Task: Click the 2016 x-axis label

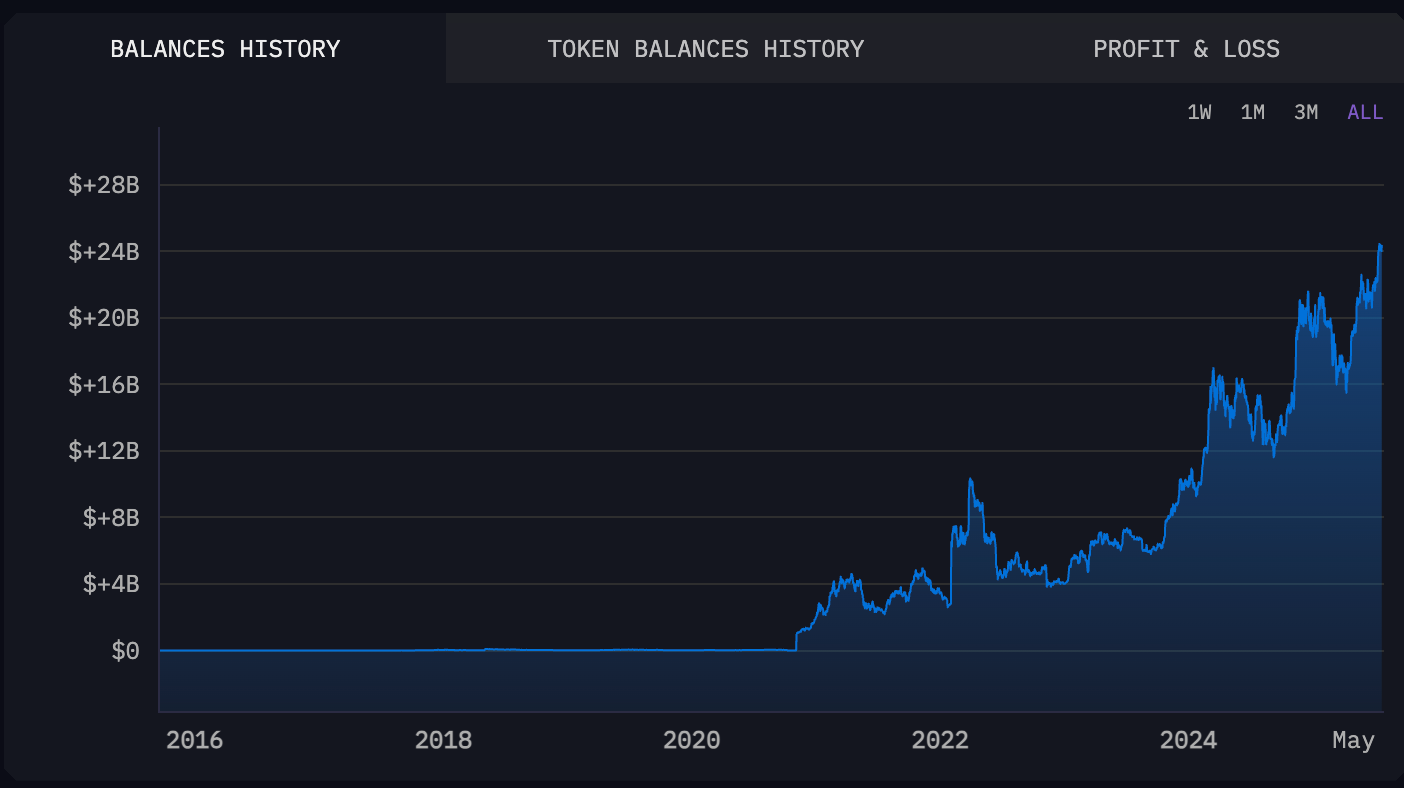Action: (x=194, y=740)
